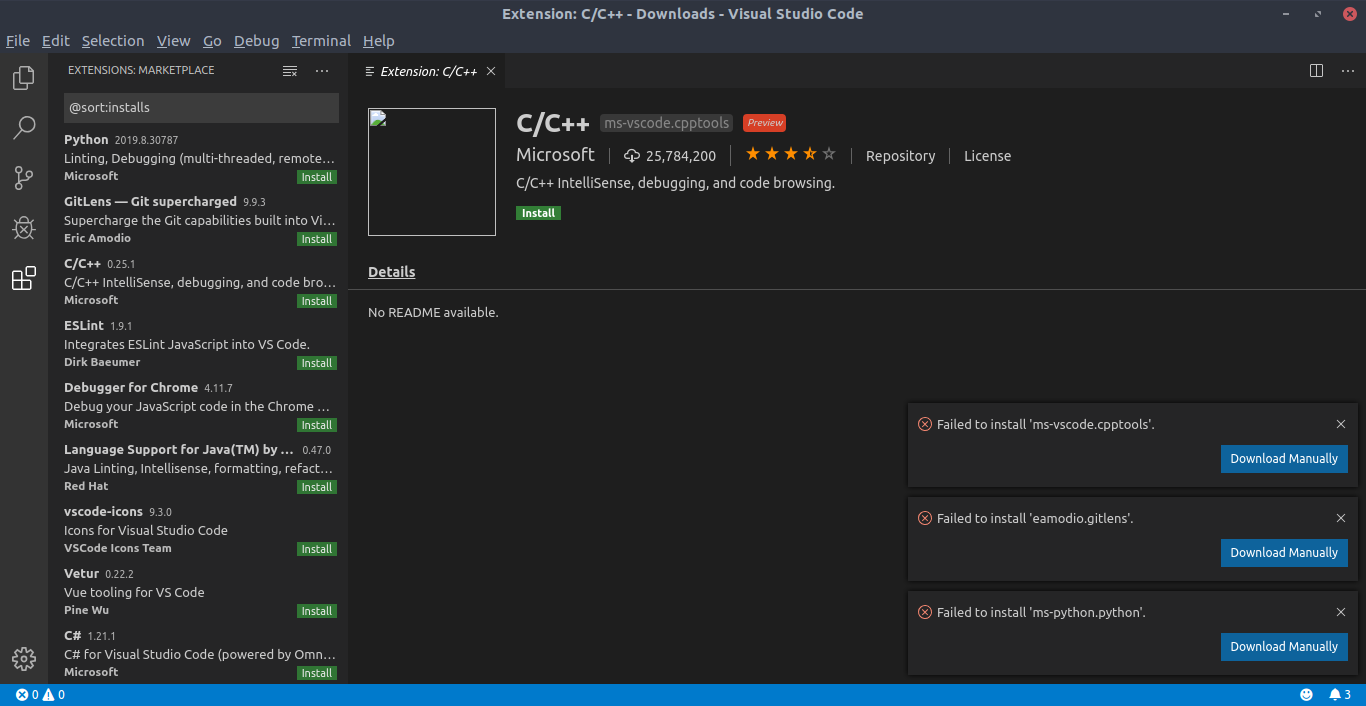Screen dimensions: 1366x706
Task: Split the editor using the layout icon
Action: (x=1315, y=71)
